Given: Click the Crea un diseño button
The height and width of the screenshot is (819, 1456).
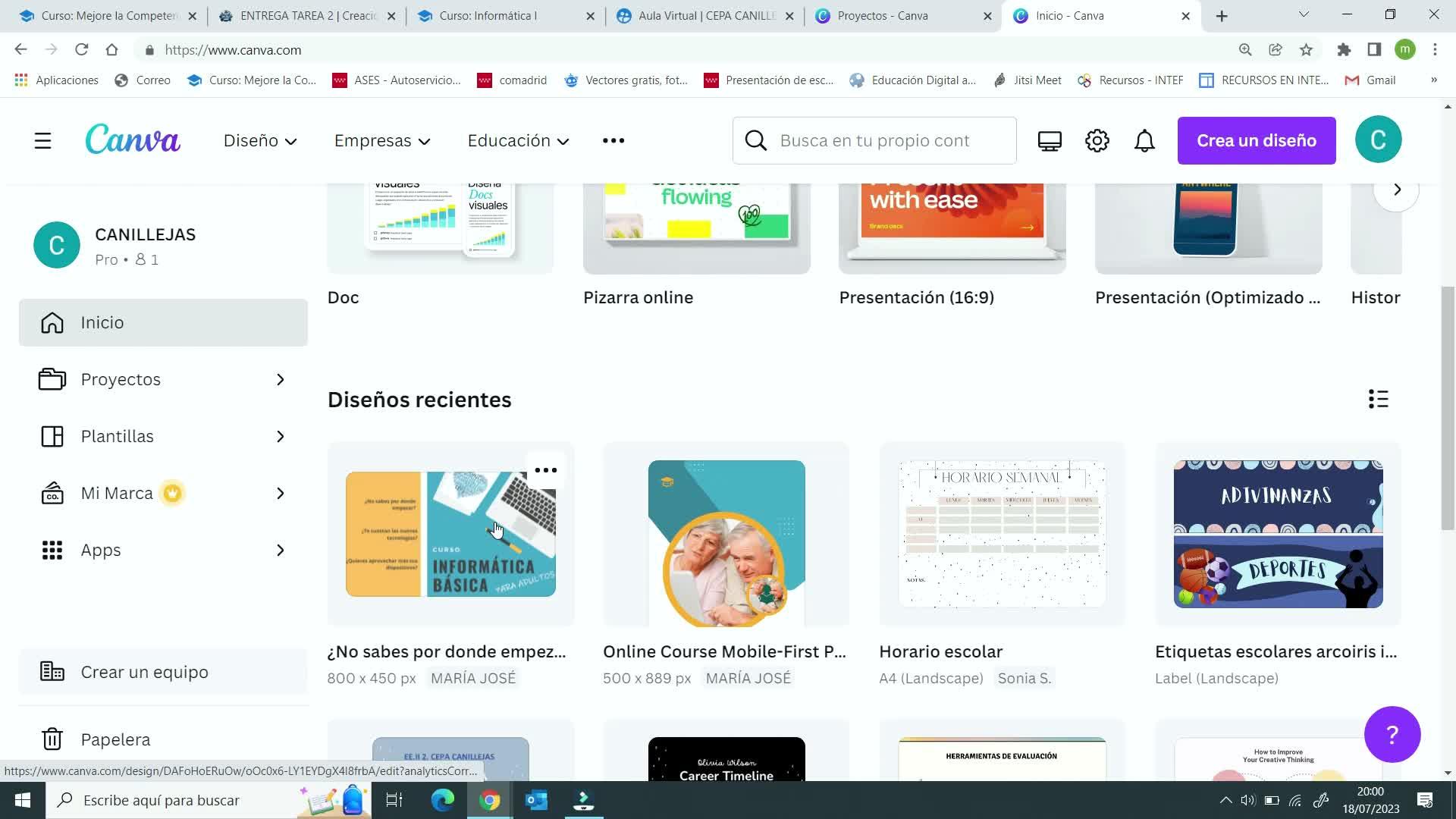Looking at the screenshot, I should click(x=1256, y=140).
